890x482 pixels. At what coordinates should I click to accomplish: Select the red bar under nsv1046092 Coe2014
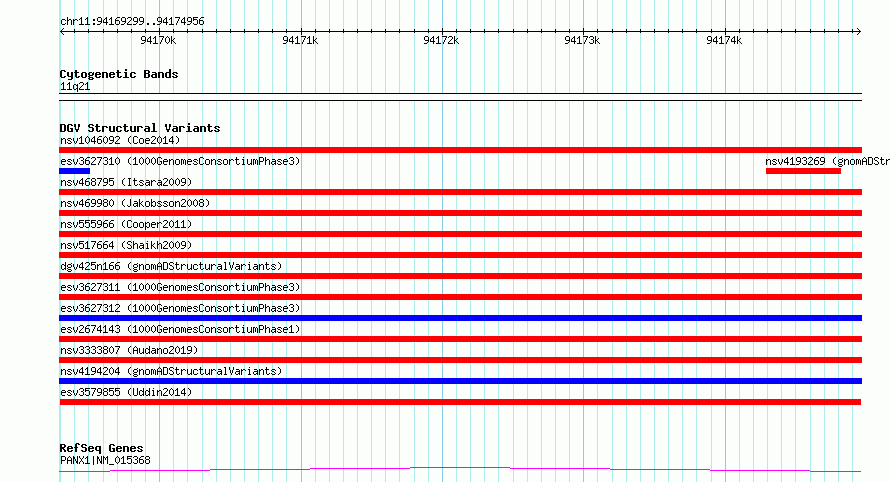pyautogui.click(x=460, y=150)
